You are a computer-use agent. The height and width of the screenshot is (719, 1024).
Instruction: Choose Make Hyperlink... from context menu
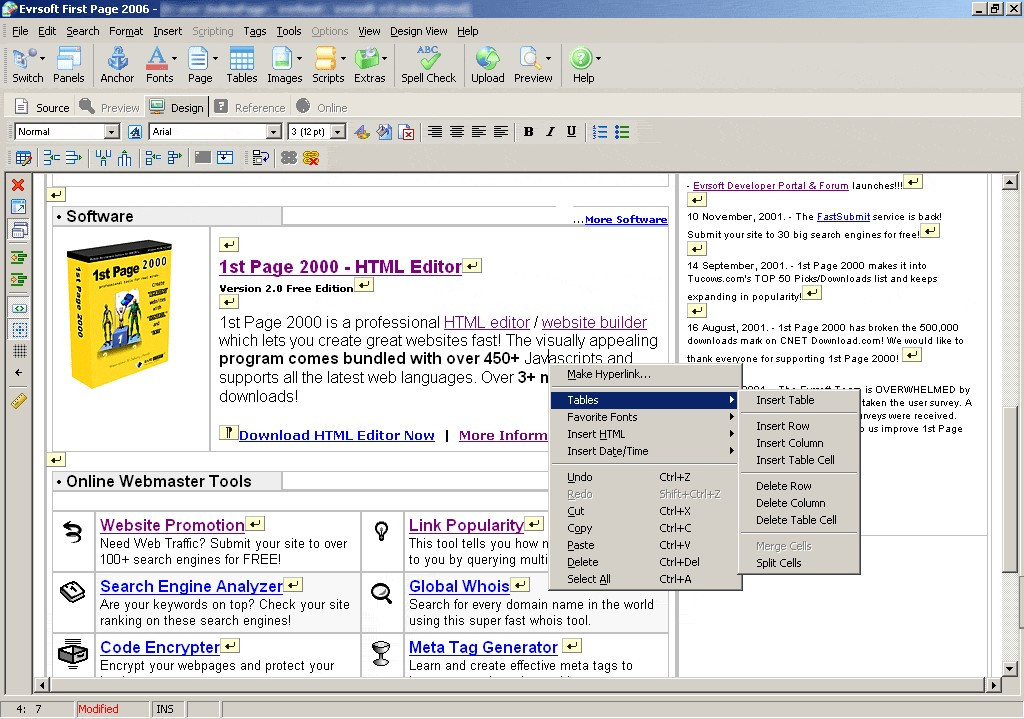click(646, 374)
